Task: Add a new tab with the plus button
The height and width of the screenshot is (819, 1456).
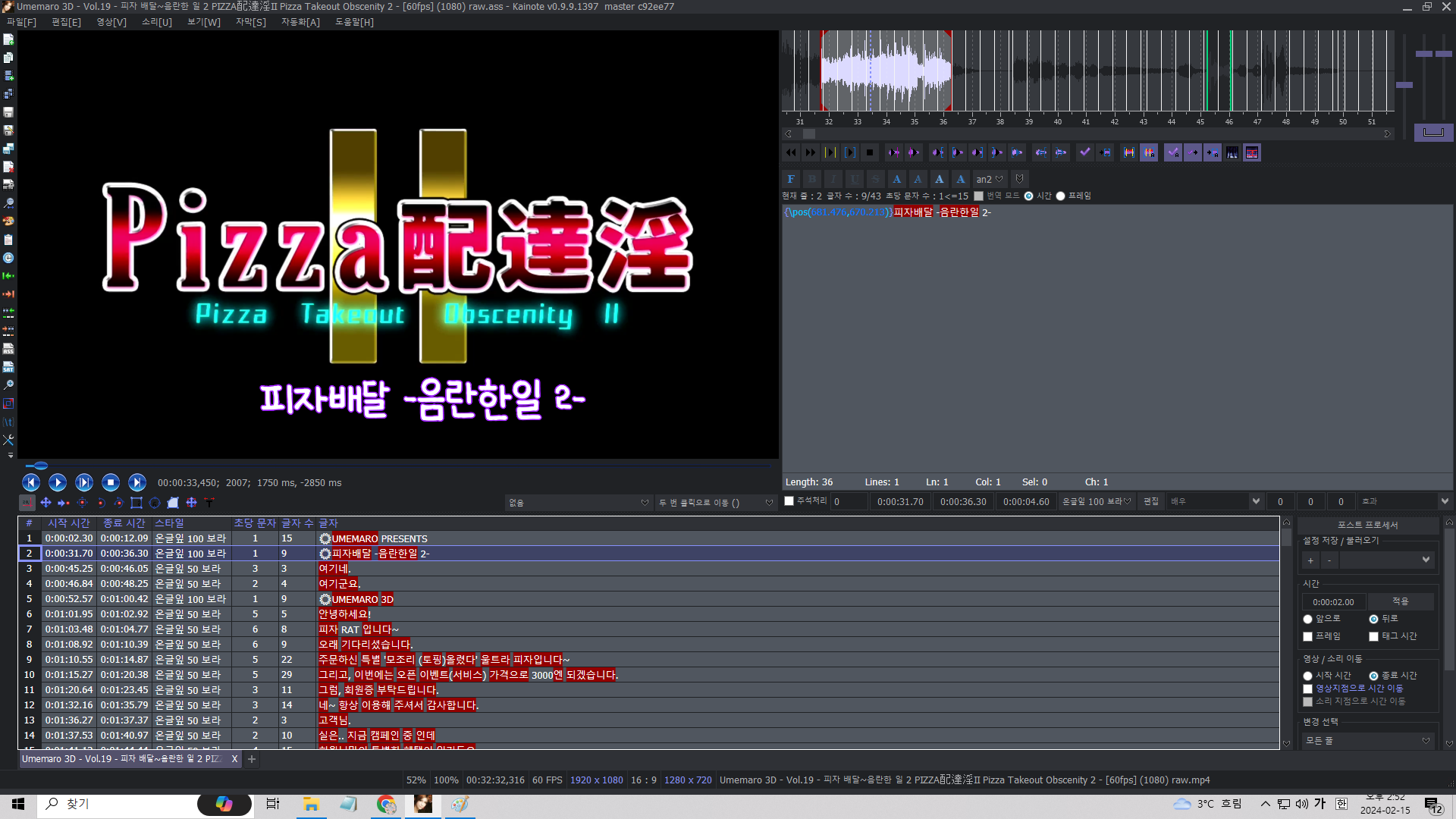Action: [x=252, y=758]
